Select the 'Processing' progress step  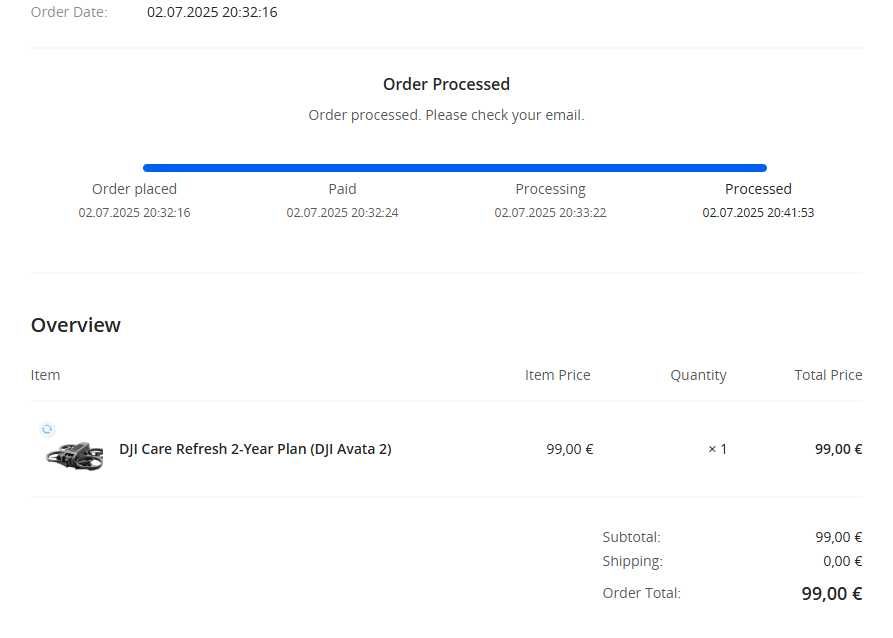click(x=550, y=189)
